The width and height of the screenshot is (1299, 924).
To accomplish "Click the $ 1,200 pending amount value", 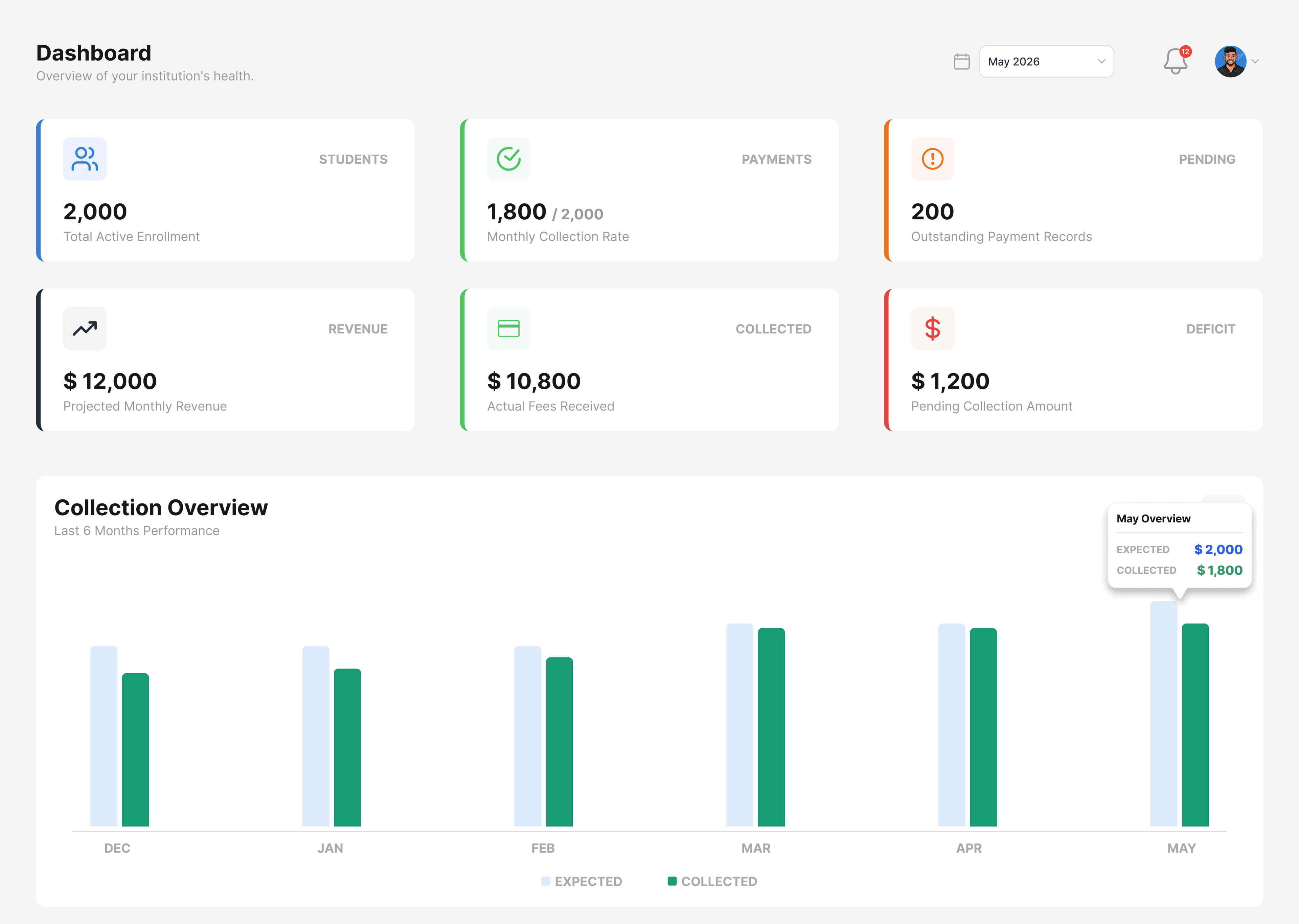I will coord(950,381).
